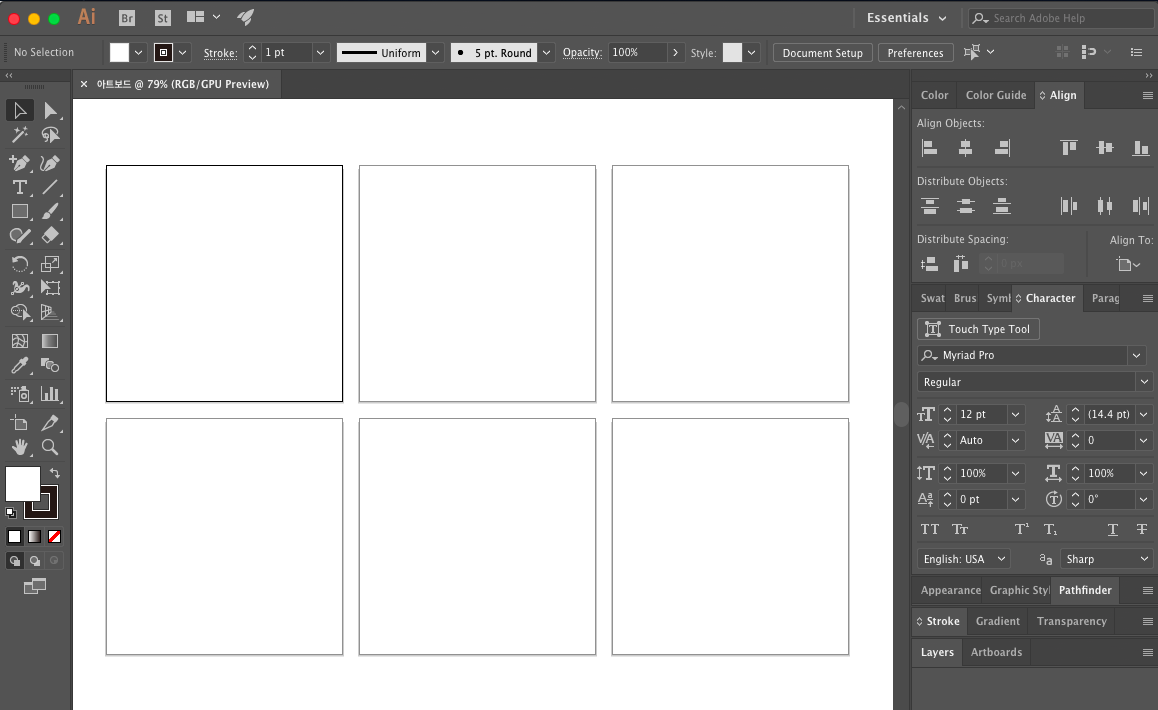Click the Touch Type Tool button
This screenshot has width=1158, height=710.
click(x=979, y=329)
